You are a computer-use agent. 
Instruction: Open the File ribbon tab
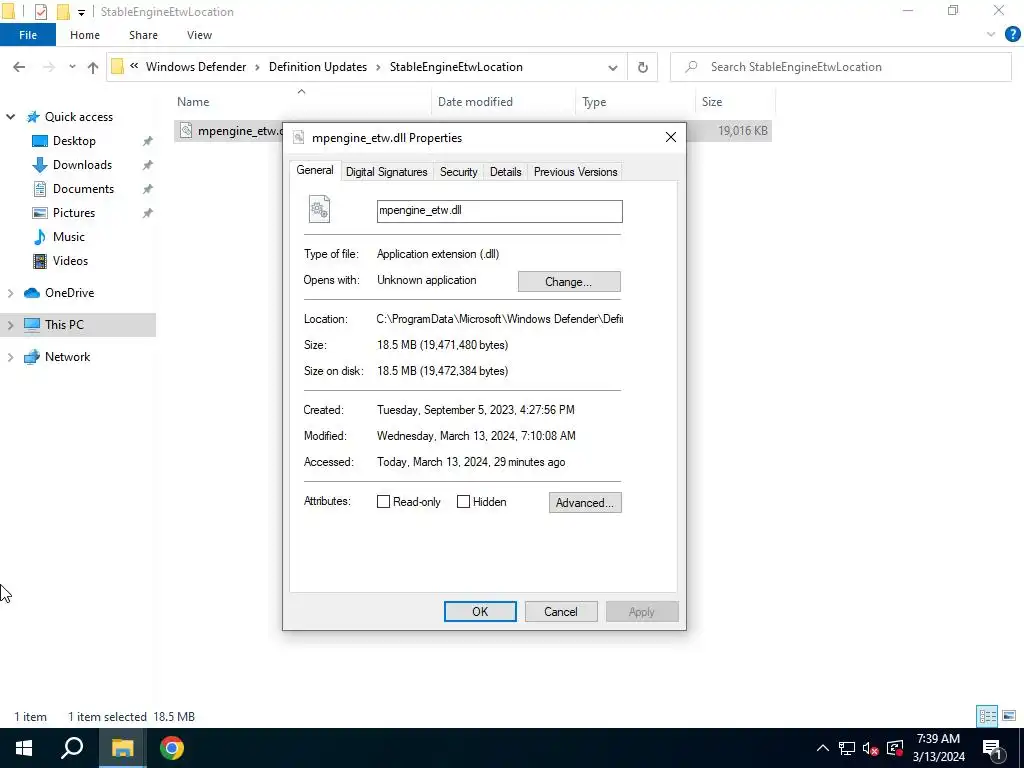(28, 35)
